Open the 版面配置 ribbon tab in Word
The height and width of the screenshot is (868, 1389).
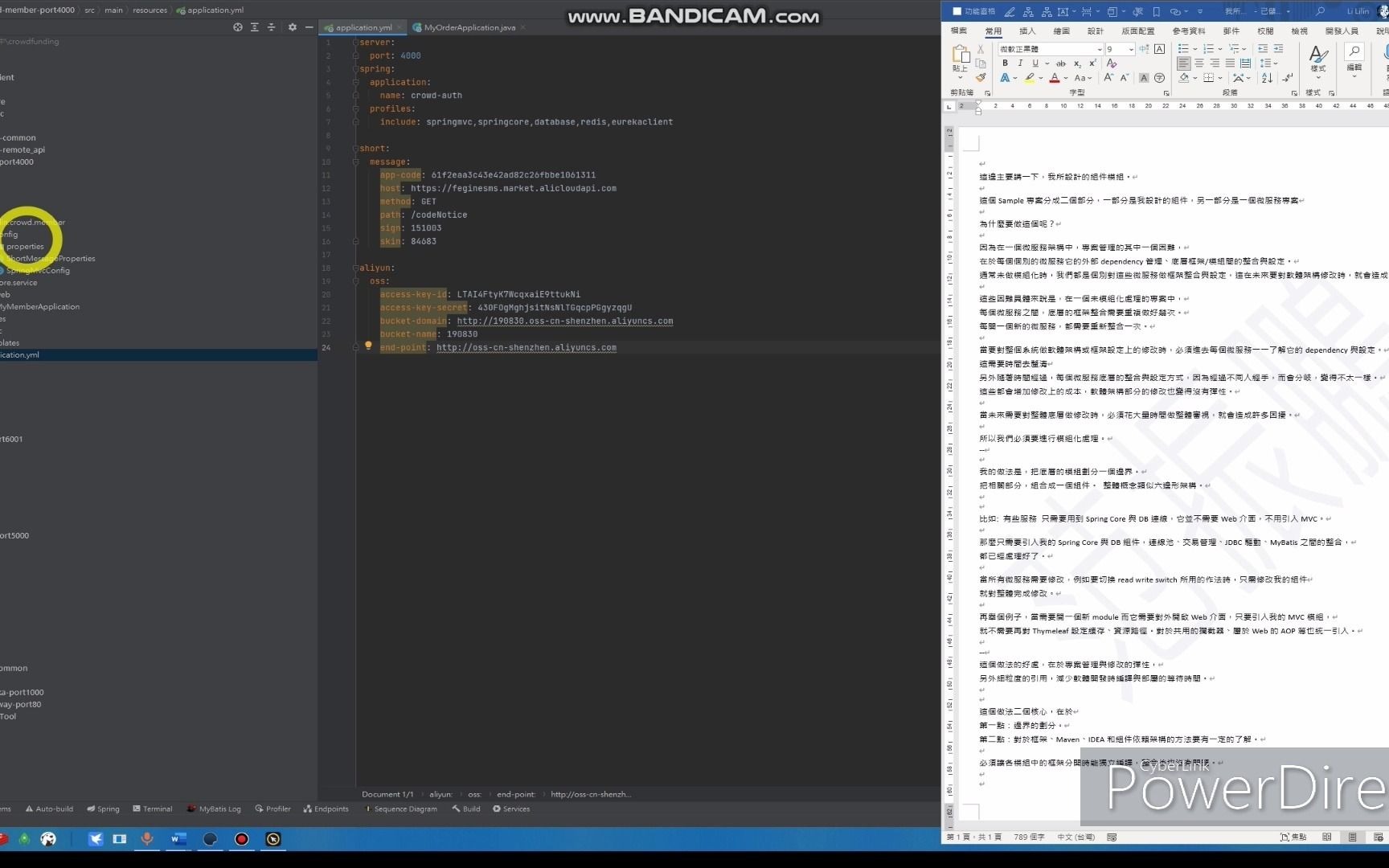(1137, 31)
